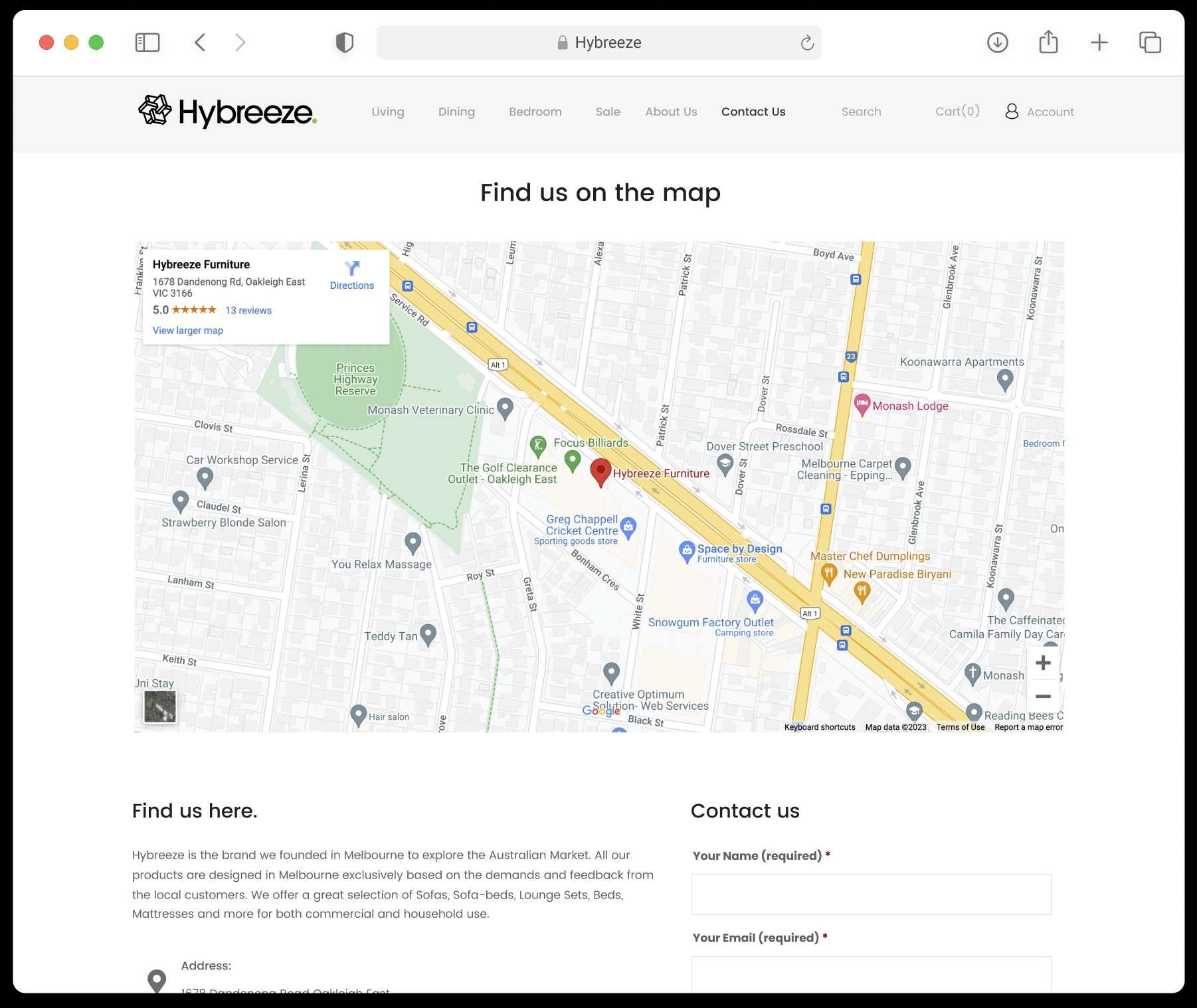1197x1008 pixels.
Task: Open the Account user icon
Action: pyautogui.click(x=1012, y=111)
